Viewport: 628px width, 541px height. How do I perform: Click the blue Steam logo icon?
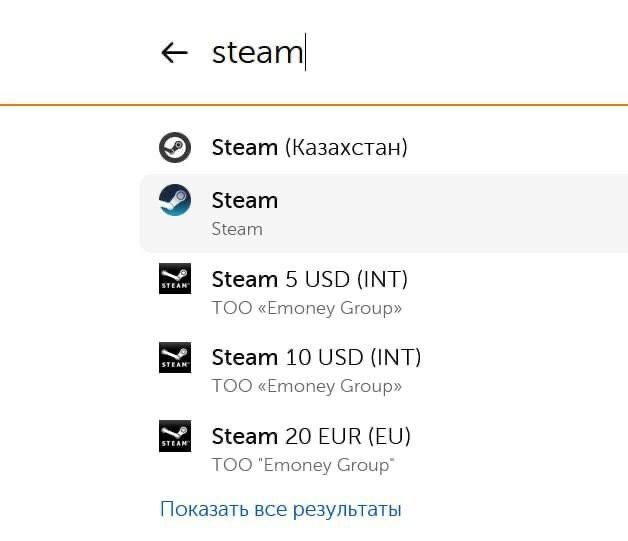point(175,200)
